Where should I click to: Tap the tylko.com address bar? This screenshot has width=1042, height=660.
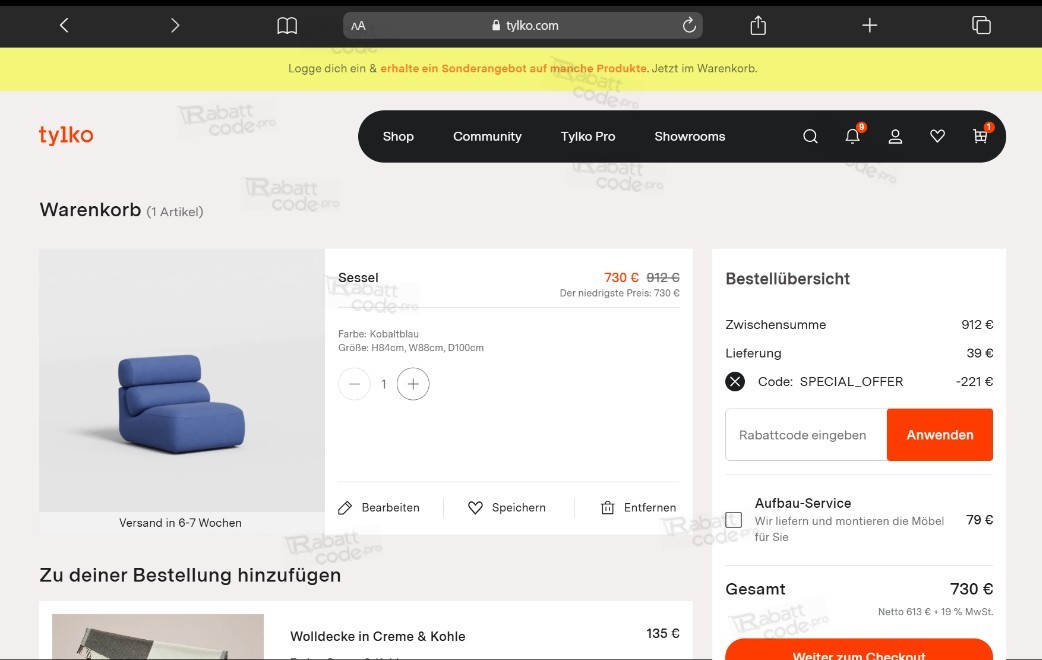point(523,25)
